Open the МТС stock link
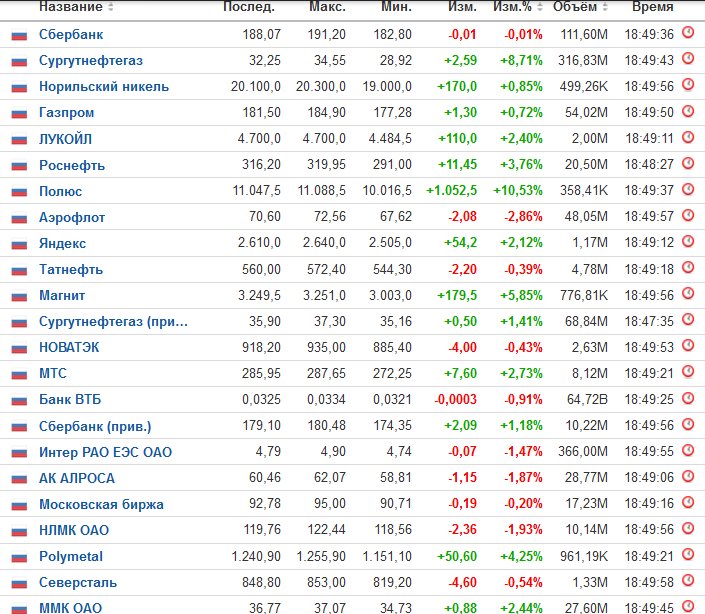The image size is (705, 614). click(x=53, y=374)
